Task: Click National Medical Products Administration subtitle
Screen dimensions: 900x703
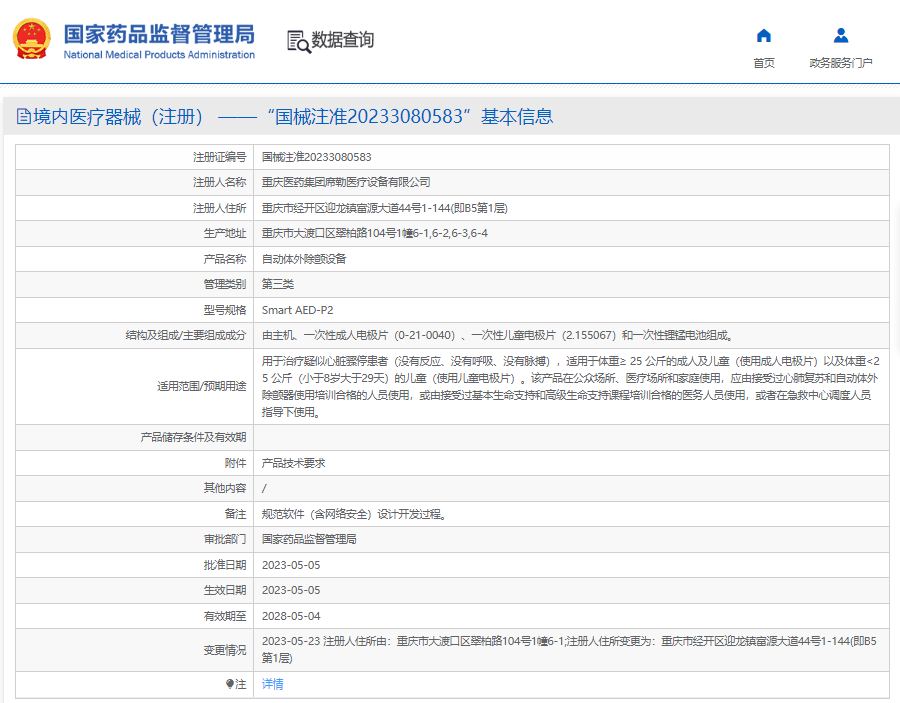Action: click(x=159, y=55)
